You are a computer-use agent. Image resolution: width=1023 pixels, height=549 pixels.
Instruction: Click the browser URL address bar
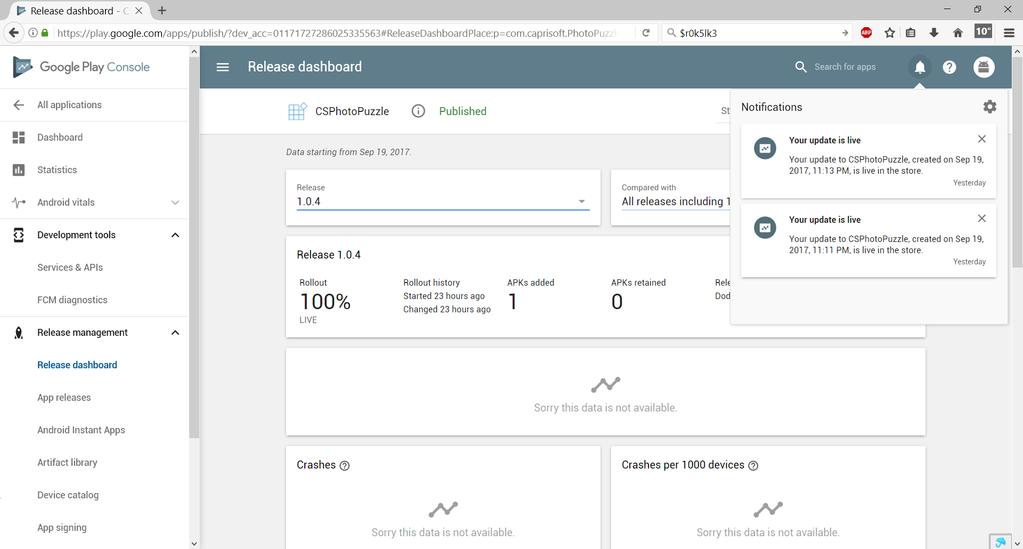[x=336, y=33]
